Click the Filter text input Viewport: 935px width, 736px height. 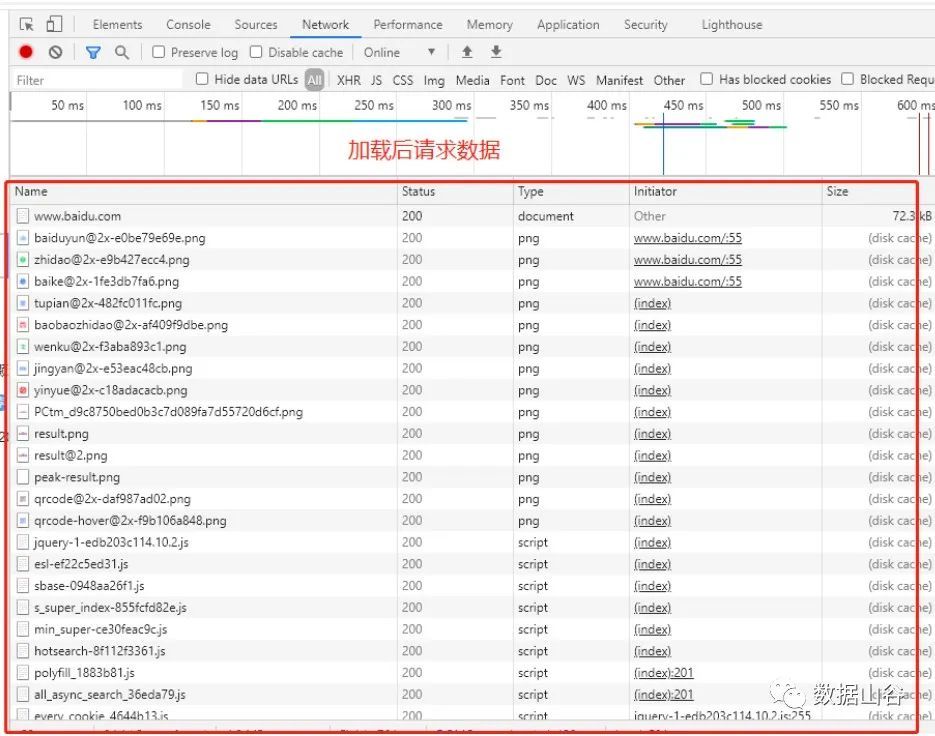tap(97, 80)
